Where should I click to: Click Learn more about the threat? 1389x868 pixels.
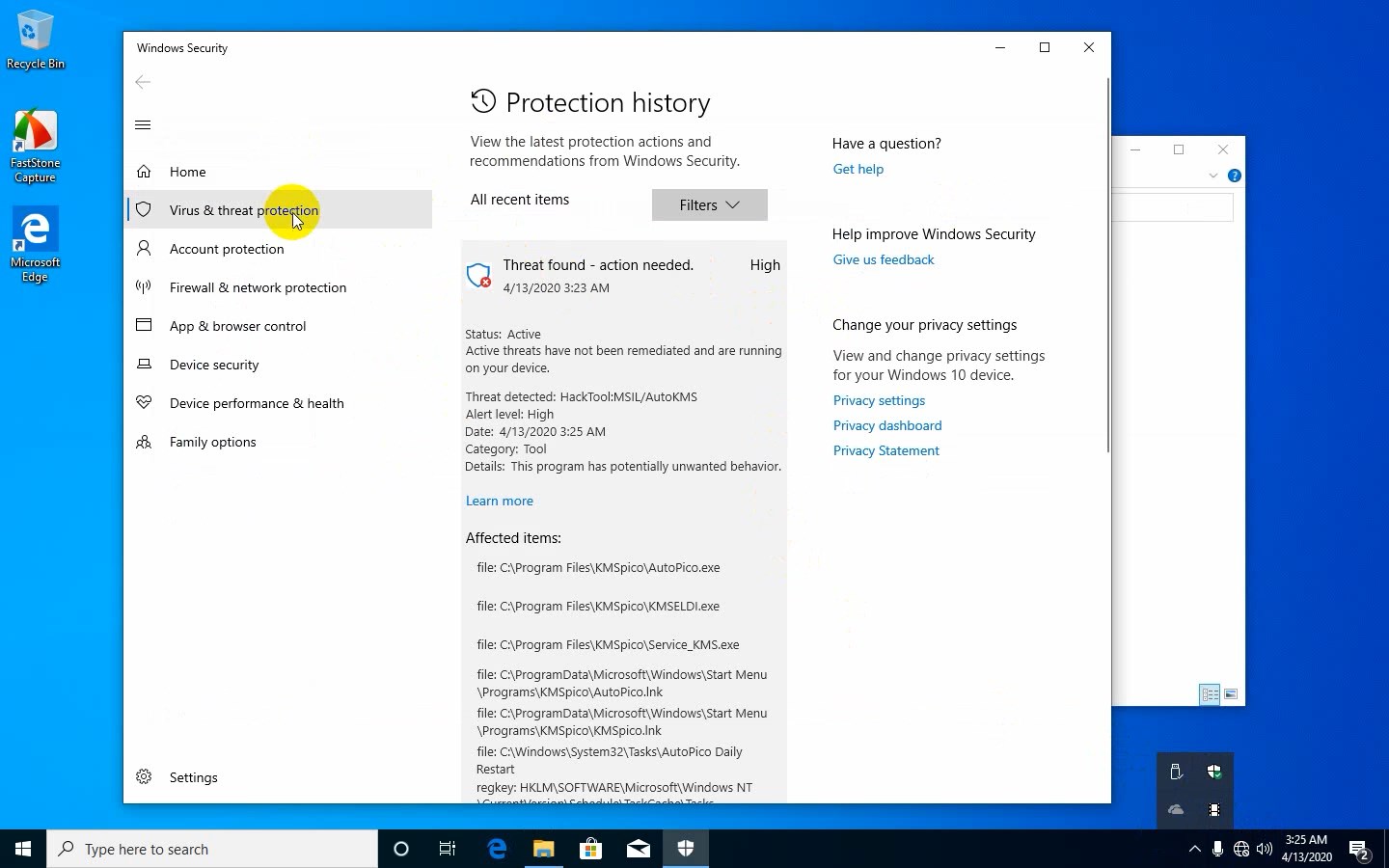pos(500,501)
